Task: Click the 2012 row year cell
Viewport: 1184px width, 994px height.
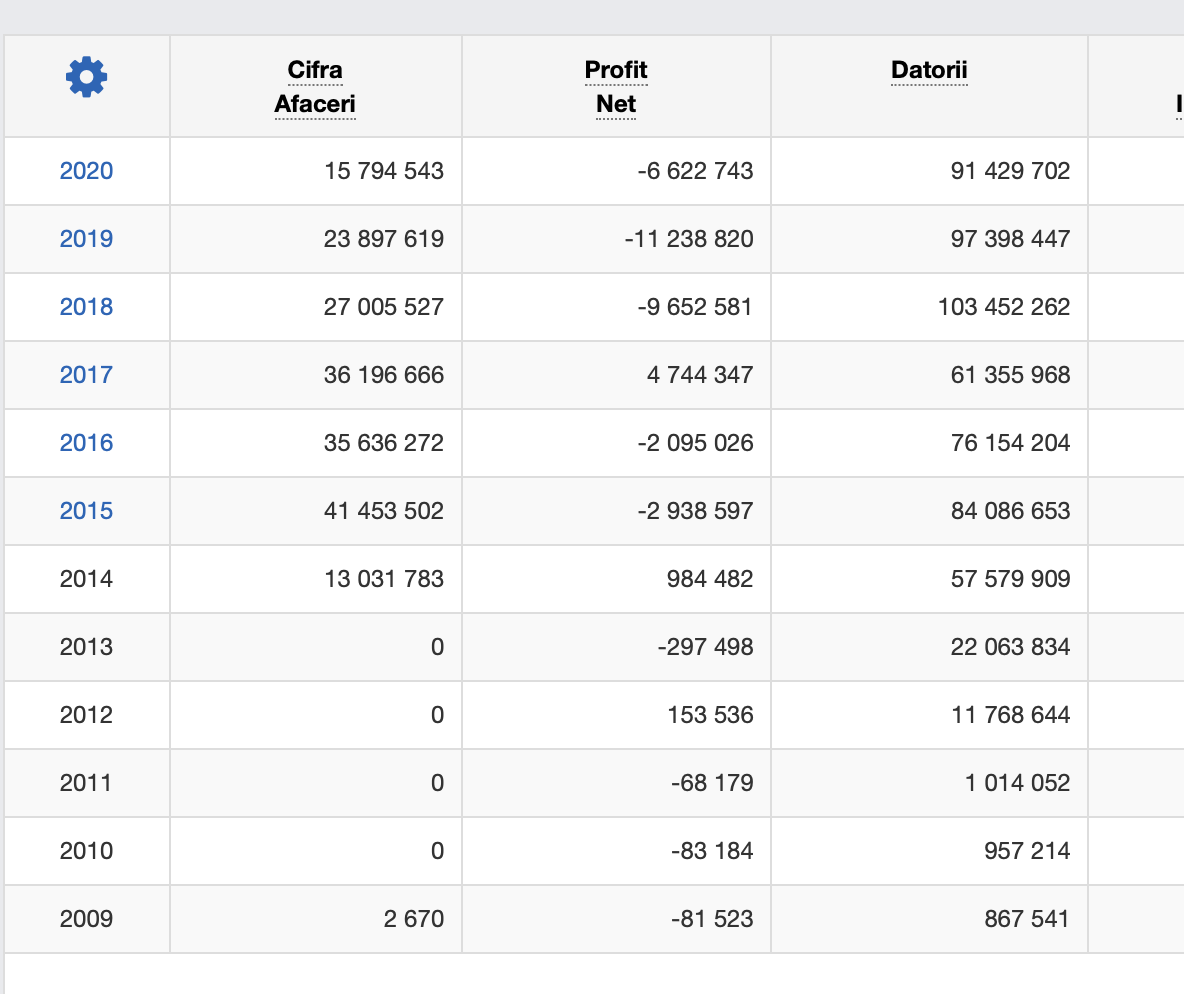Action: coord(86,715)
